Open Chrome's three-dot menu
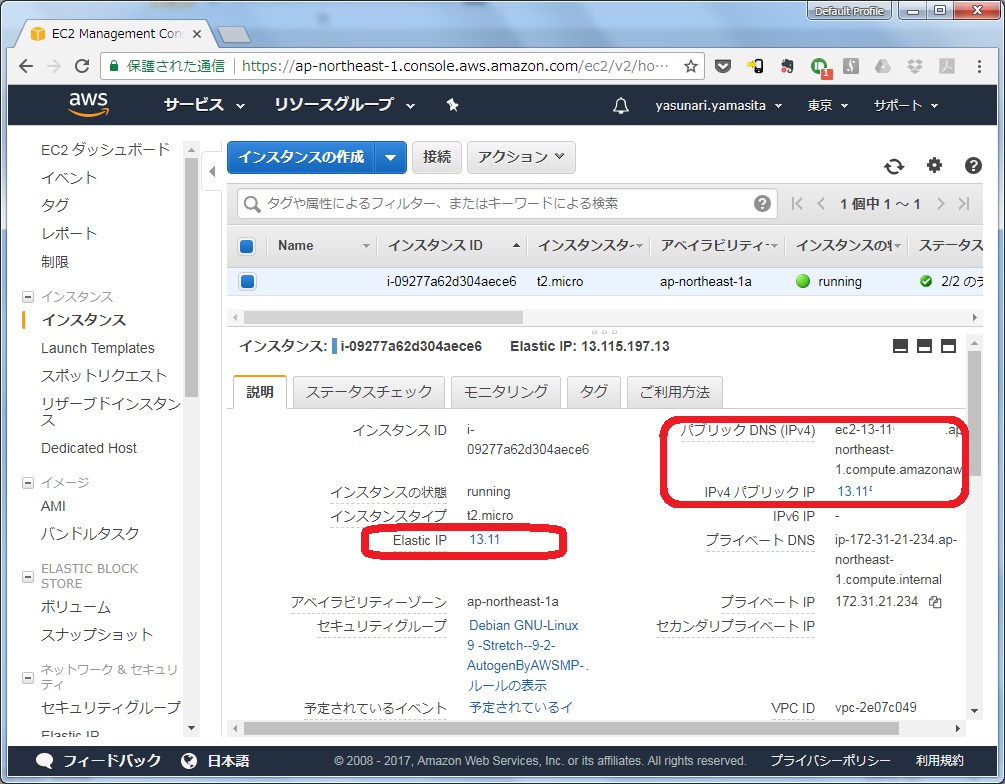This screenshot has height=784, width=1005. (979, 66)
